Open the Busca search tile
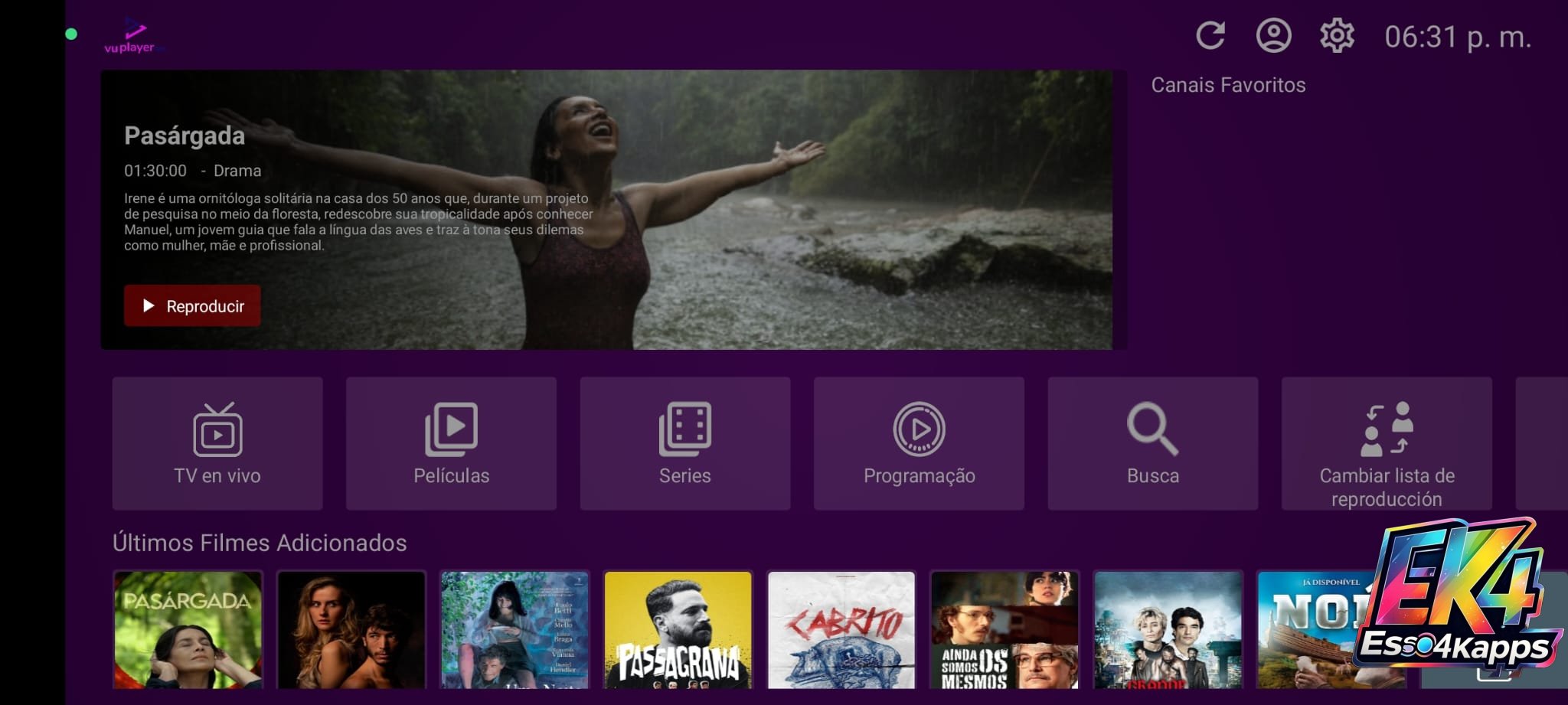The width and height of the screenshot is (1568, 705). coord(1152,443)
